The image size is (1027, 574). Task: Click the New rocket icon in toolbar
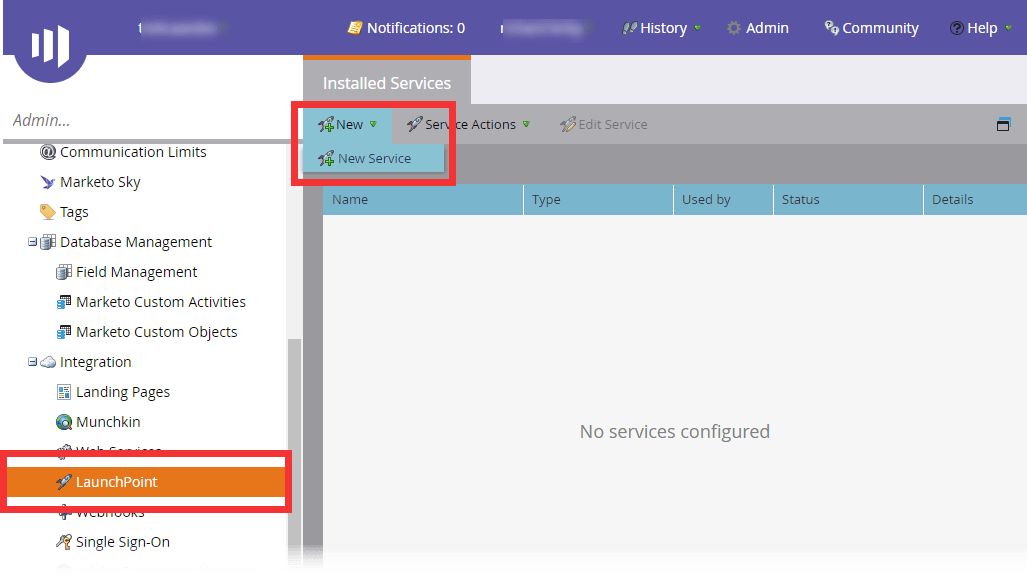[x=326, y=124]
